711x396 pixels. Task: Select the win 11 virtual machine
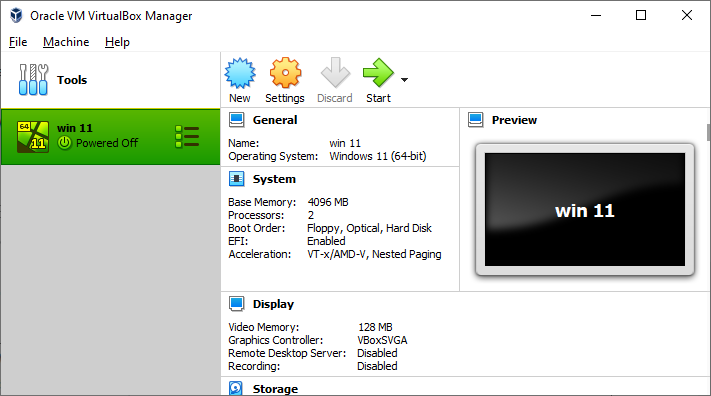click(x=110, y=137)
